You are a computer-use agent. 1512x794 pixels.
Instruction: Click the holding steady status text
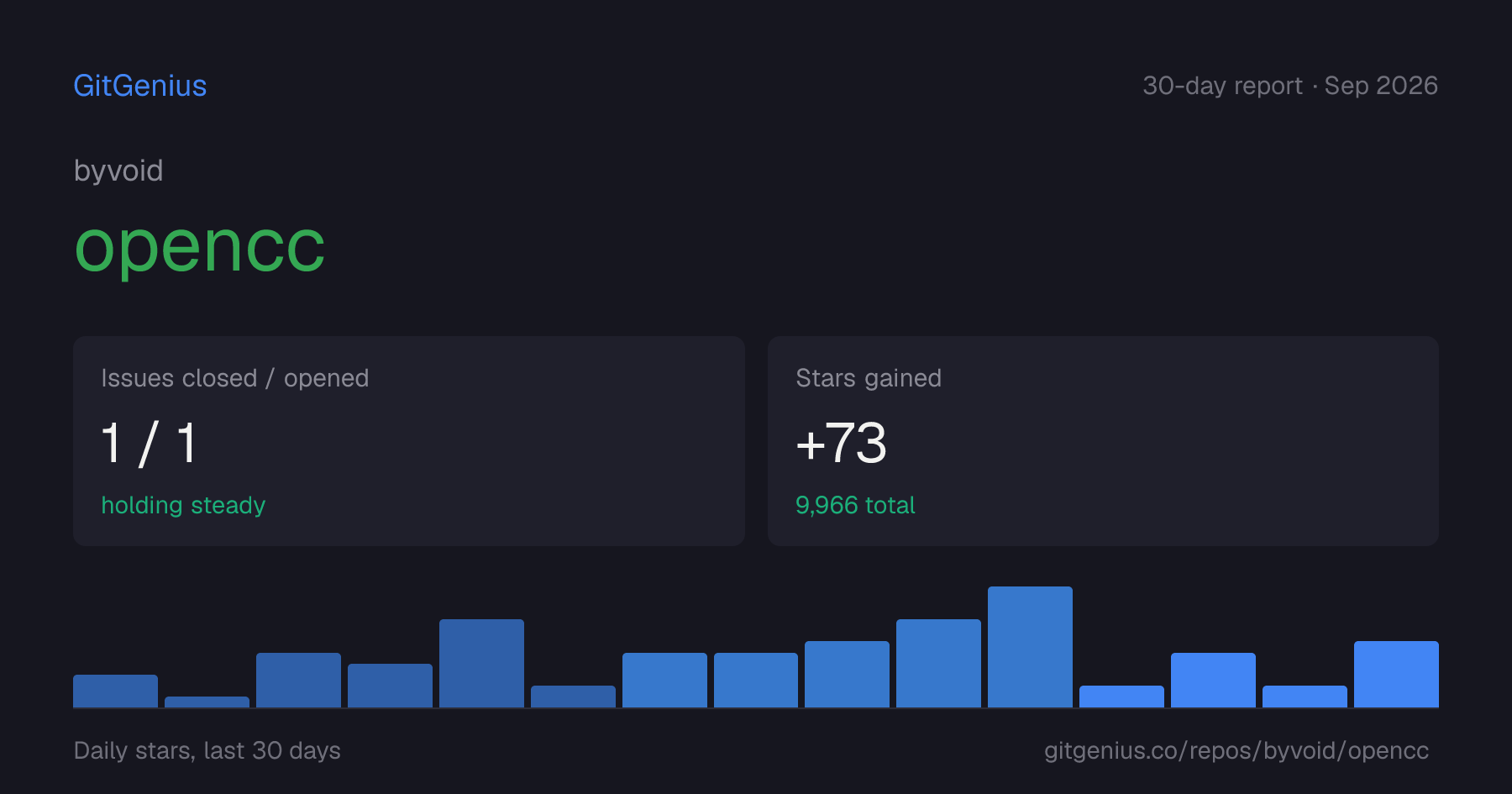(183, 505)
